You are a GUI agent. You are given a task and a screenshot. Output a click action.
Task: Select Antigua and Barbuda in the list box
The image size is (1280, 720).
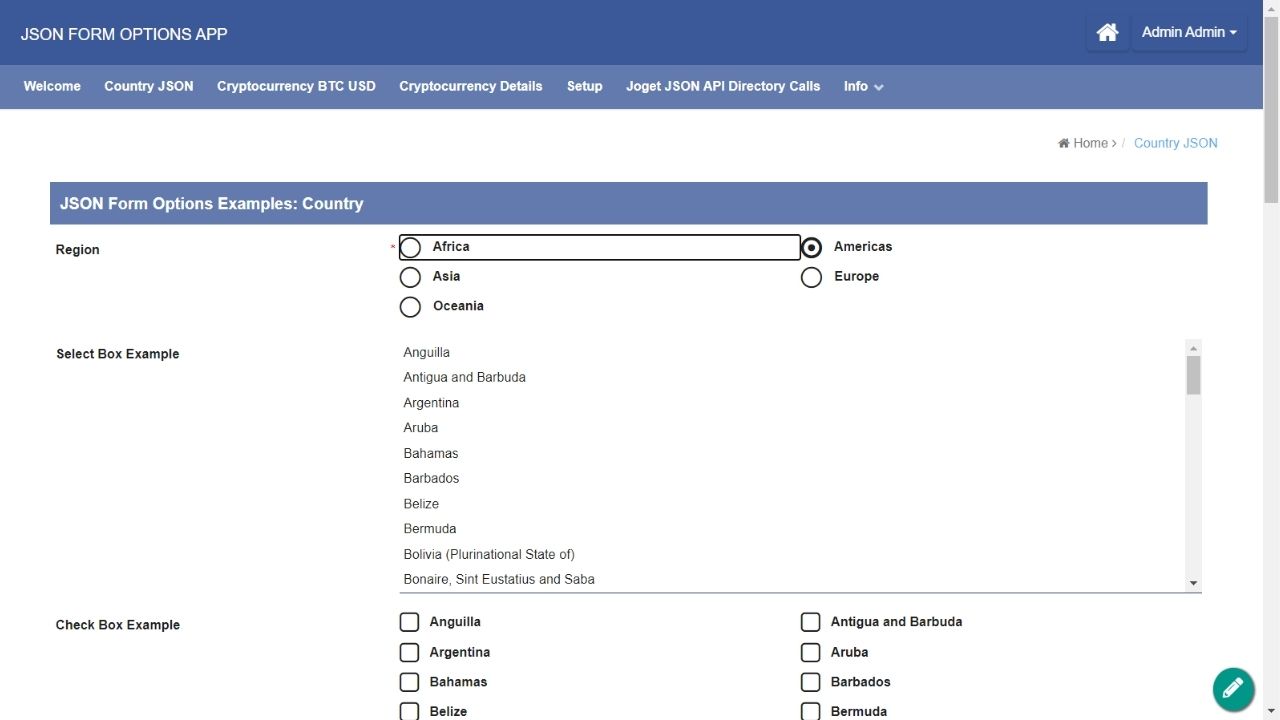click(792, 377)
